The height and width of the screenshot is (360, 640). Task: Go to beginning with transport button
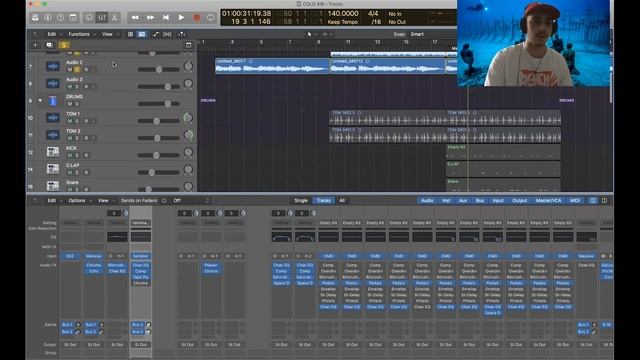pos(166,18)
